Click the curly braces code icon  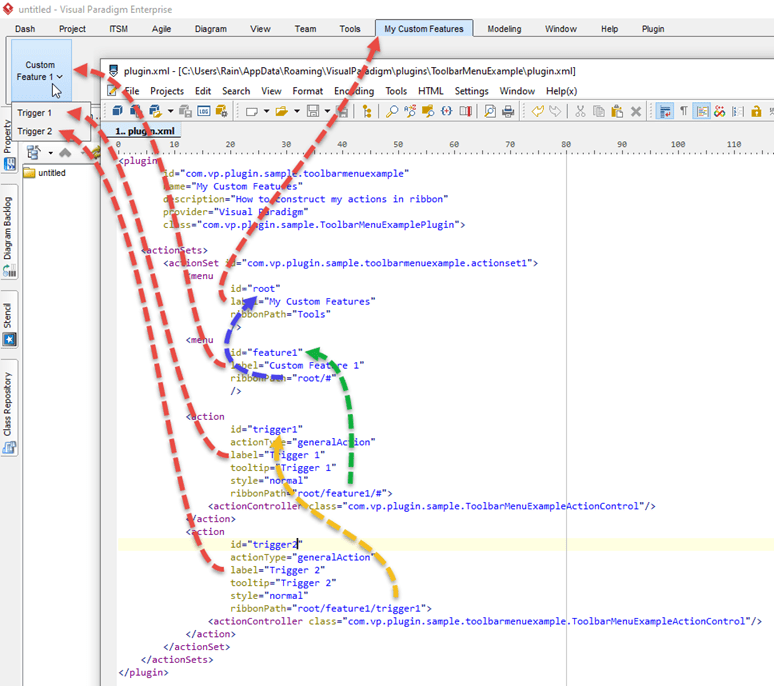coord(446,111)
